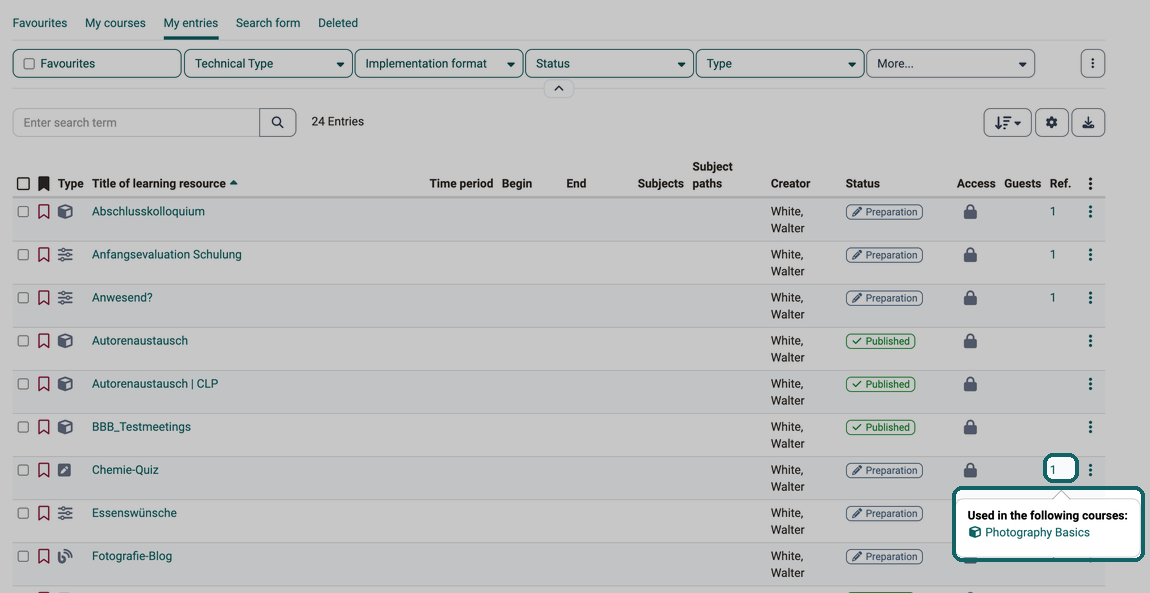Select the BBB_Testmeetings row checkbox
Screen dimensions: 1150x593
pos(23,427)
